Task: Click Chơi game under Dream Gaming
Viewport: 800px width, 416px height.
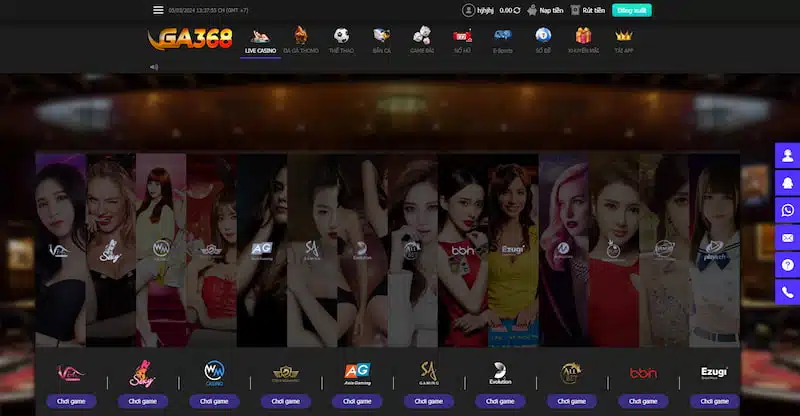Action: pyautogui.click(x=286, y=401)
